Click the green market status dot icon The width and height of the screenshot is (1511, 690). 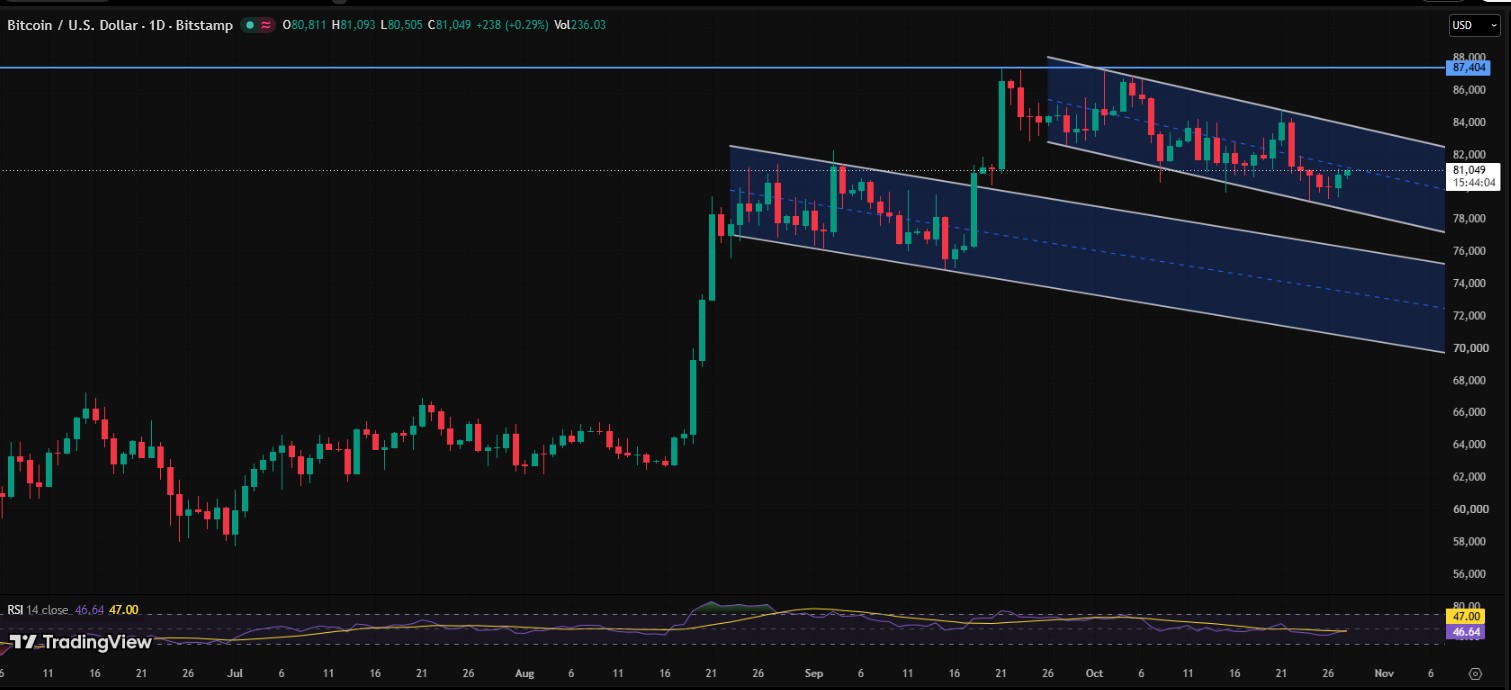(249, 25)
